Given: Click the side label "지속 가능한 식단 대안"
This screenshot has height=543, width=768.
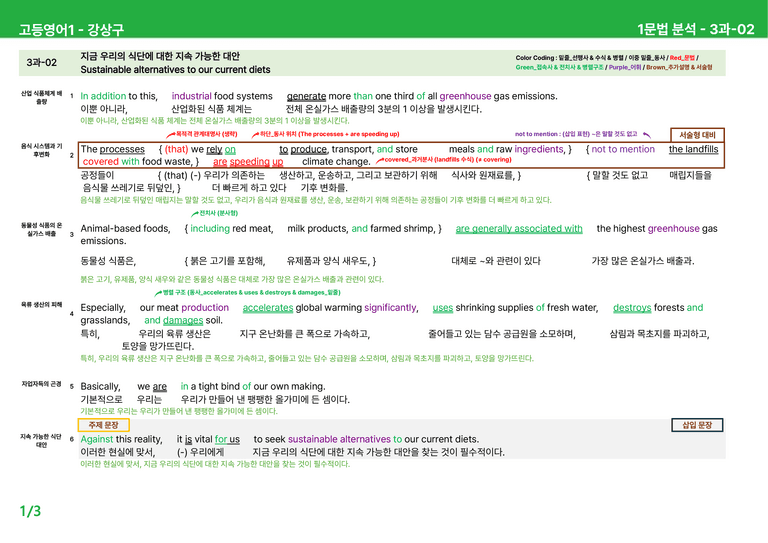Looking at the screenshot, I should pos(41,441).
